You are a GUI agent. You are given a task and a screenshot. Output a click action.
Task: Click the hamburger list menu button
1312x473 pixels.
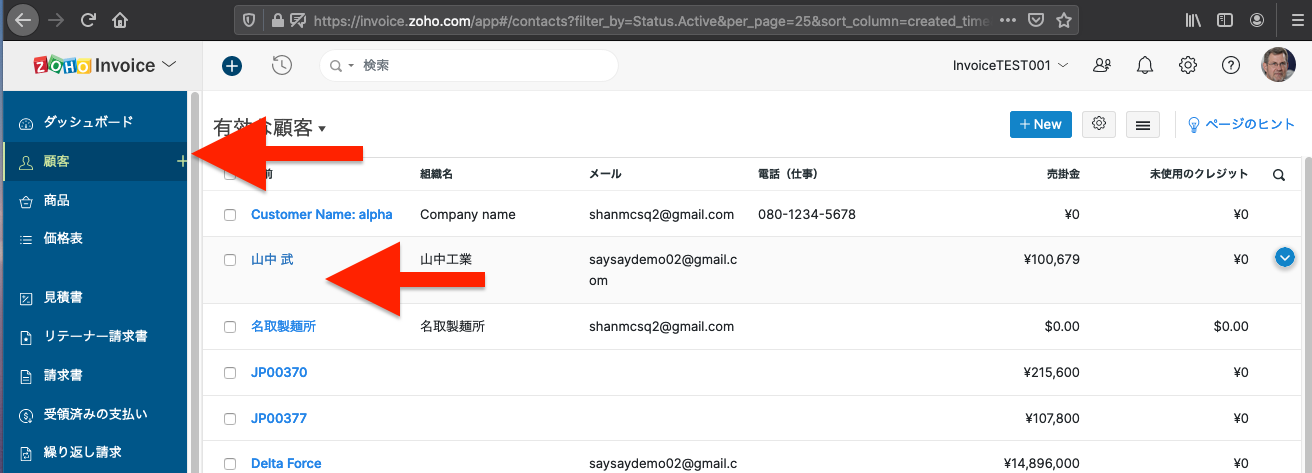point(1143,124)
